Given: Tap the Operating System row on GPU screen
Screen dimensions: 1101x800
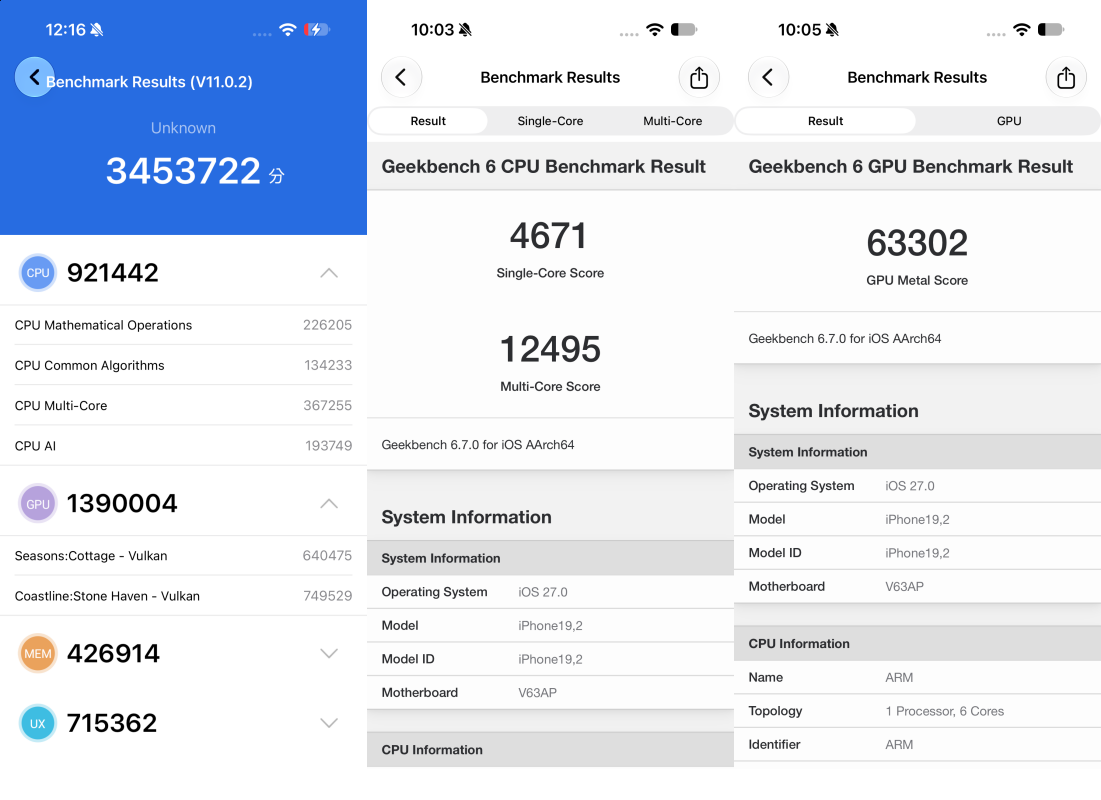Looking at the screenshot, I should pyautogui.click(x=918, y=486).
